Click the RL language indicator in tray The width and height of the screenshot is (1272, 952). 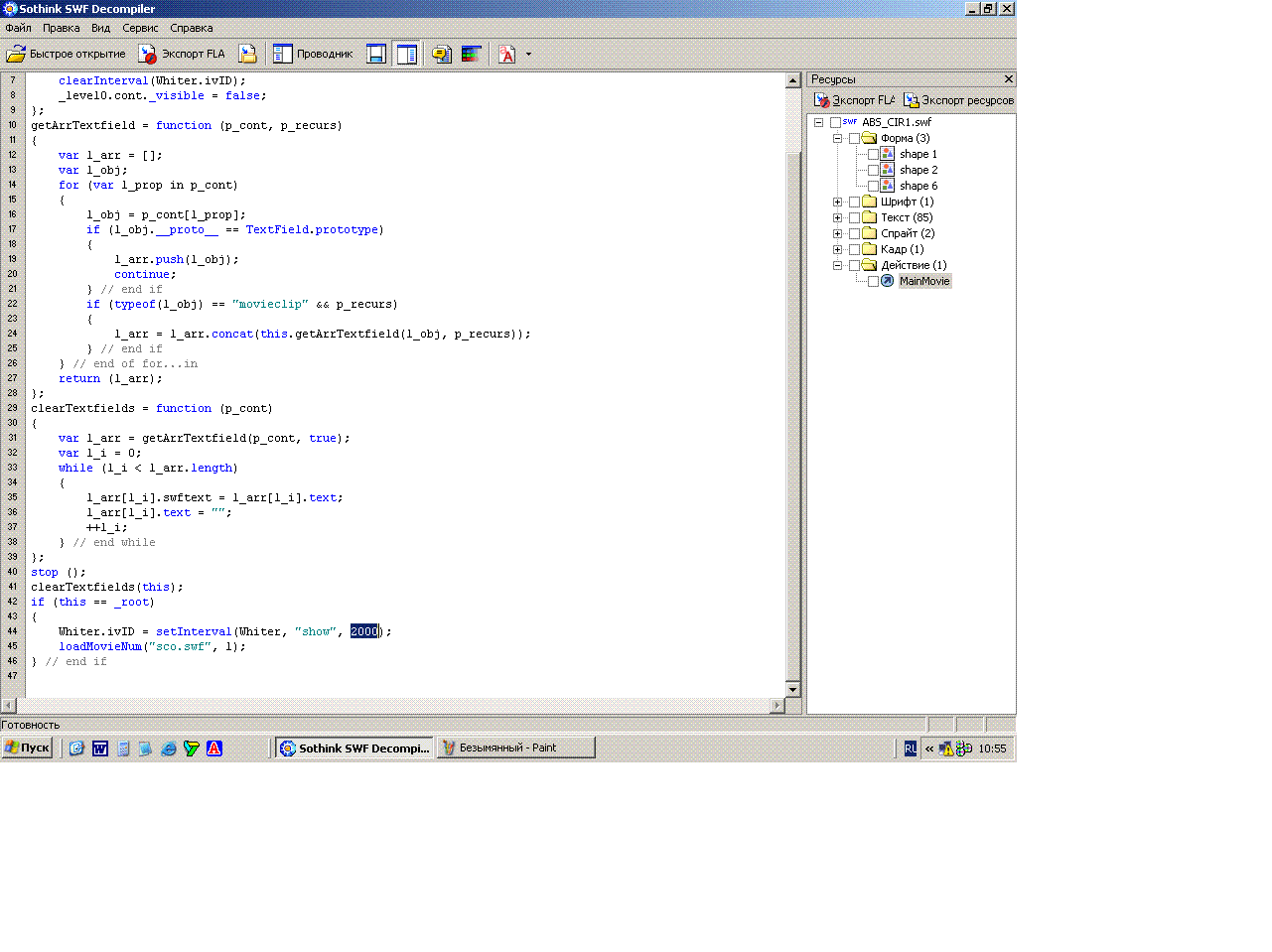[911, 748]
